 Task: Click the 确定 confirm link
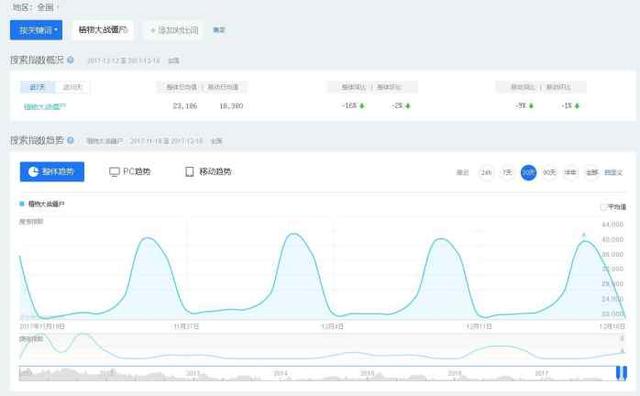219,30
